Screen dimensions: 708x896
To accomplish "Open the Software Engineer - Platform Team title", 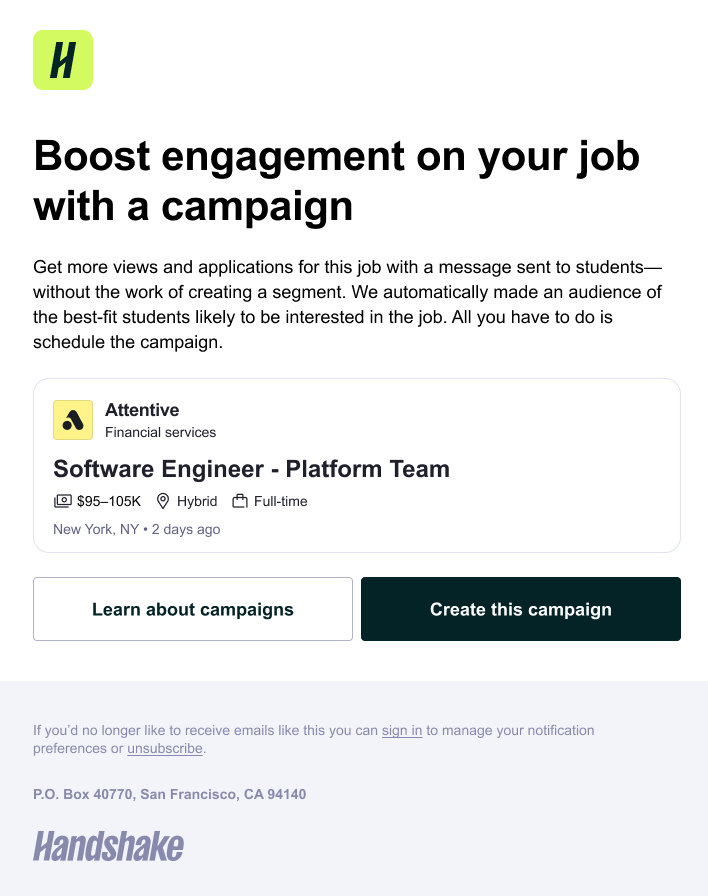I will point(251,469).
